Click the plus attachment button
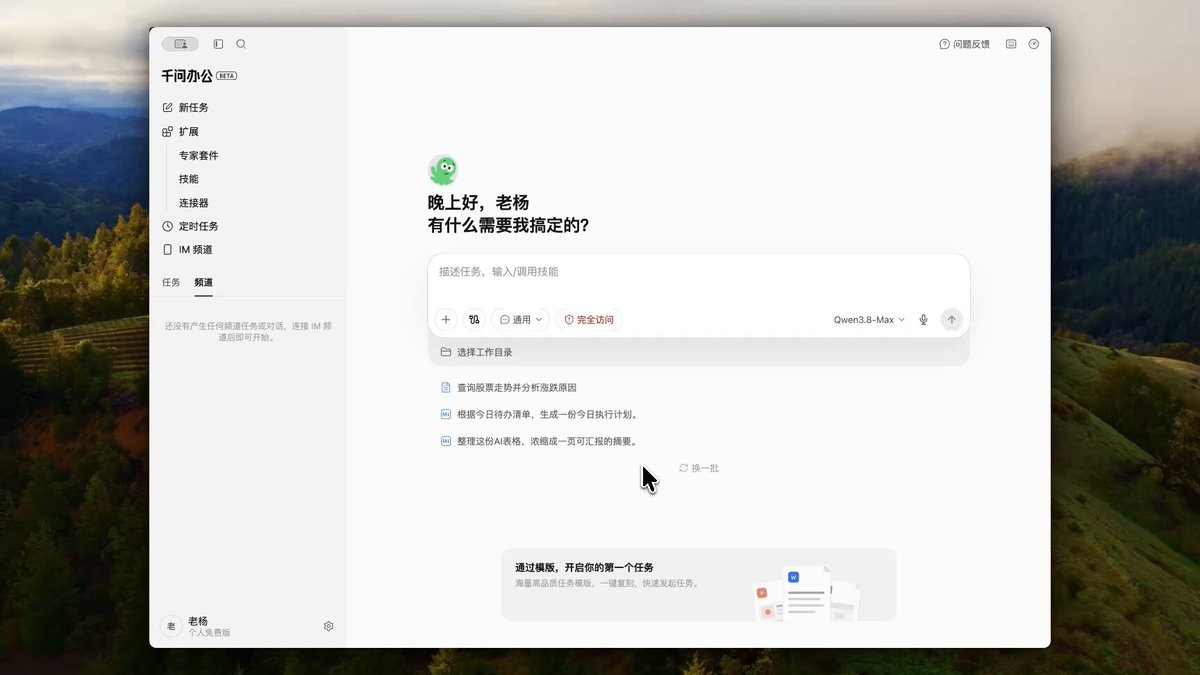This screenshot has height=675, width=1200. click(446, 320)
